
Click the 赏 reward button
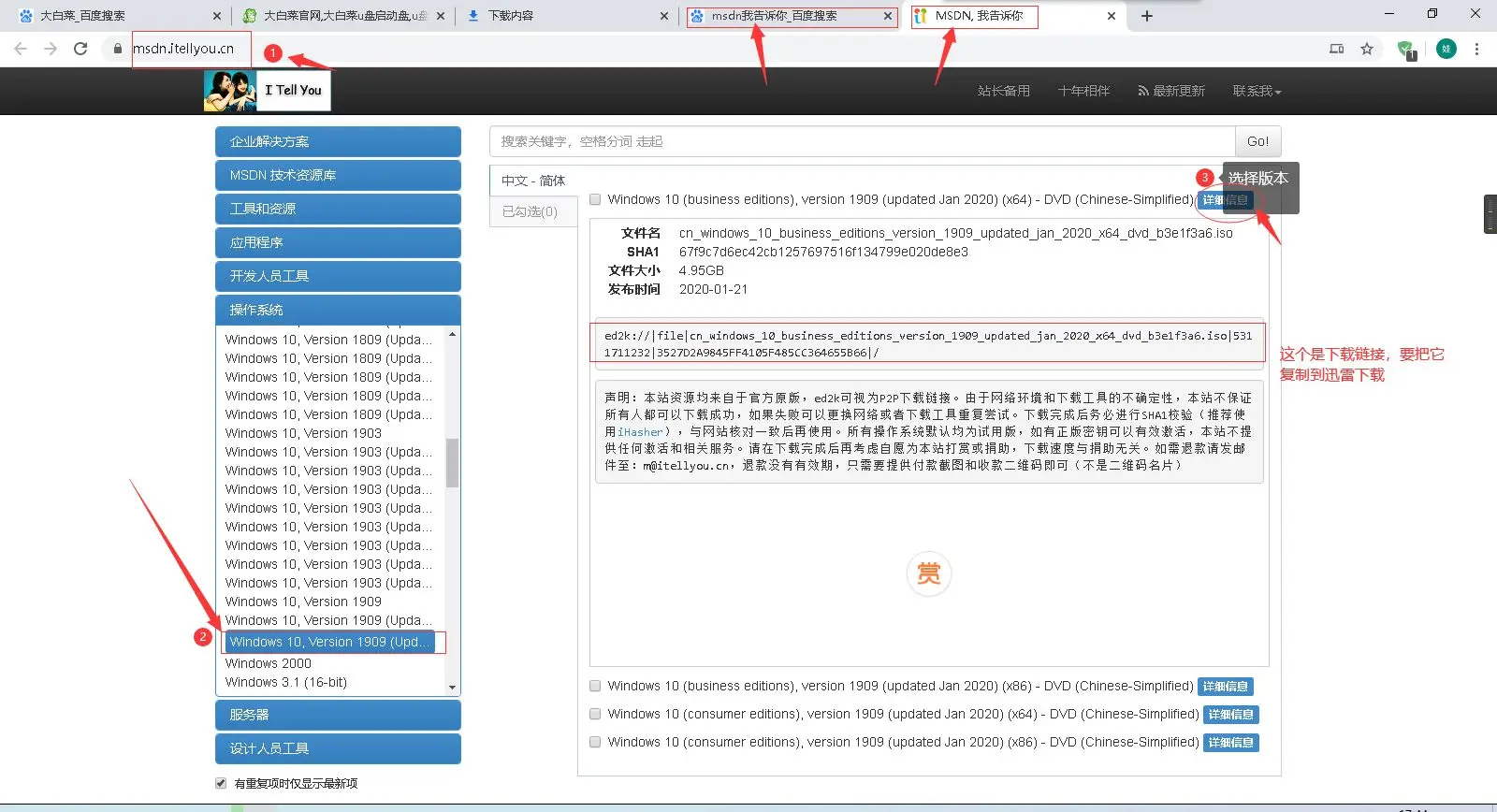pos(929,573)
